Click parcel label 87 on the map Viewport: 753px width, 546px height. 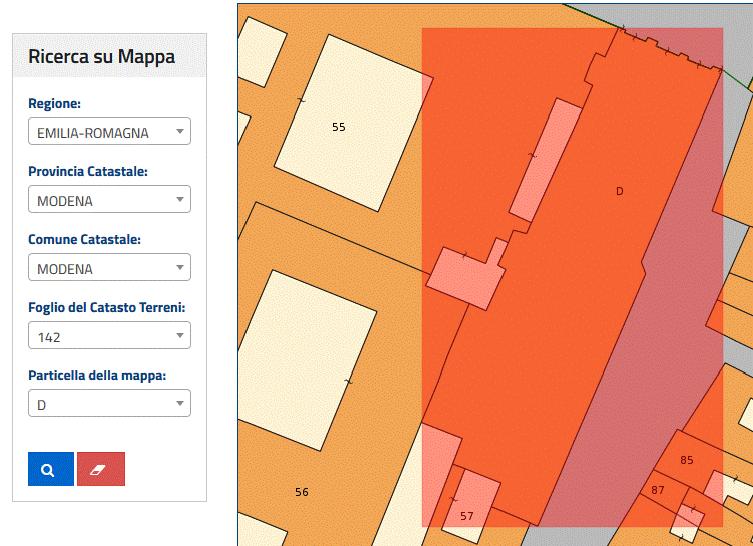point(657,490)
